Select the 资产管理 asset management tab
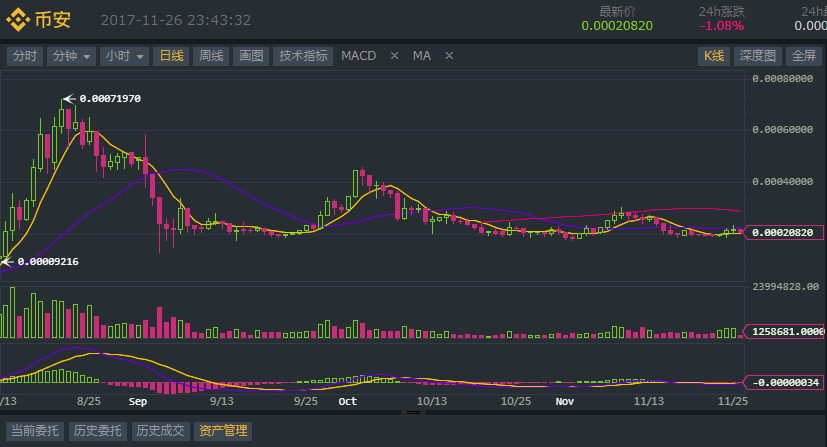 coord(223,431)
